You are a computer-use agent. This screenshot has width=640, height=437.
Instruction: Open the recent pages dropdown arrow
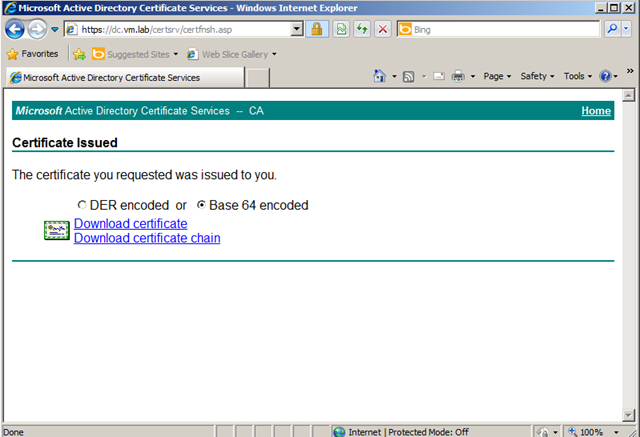pyautogui.click(x=55, y=29)
